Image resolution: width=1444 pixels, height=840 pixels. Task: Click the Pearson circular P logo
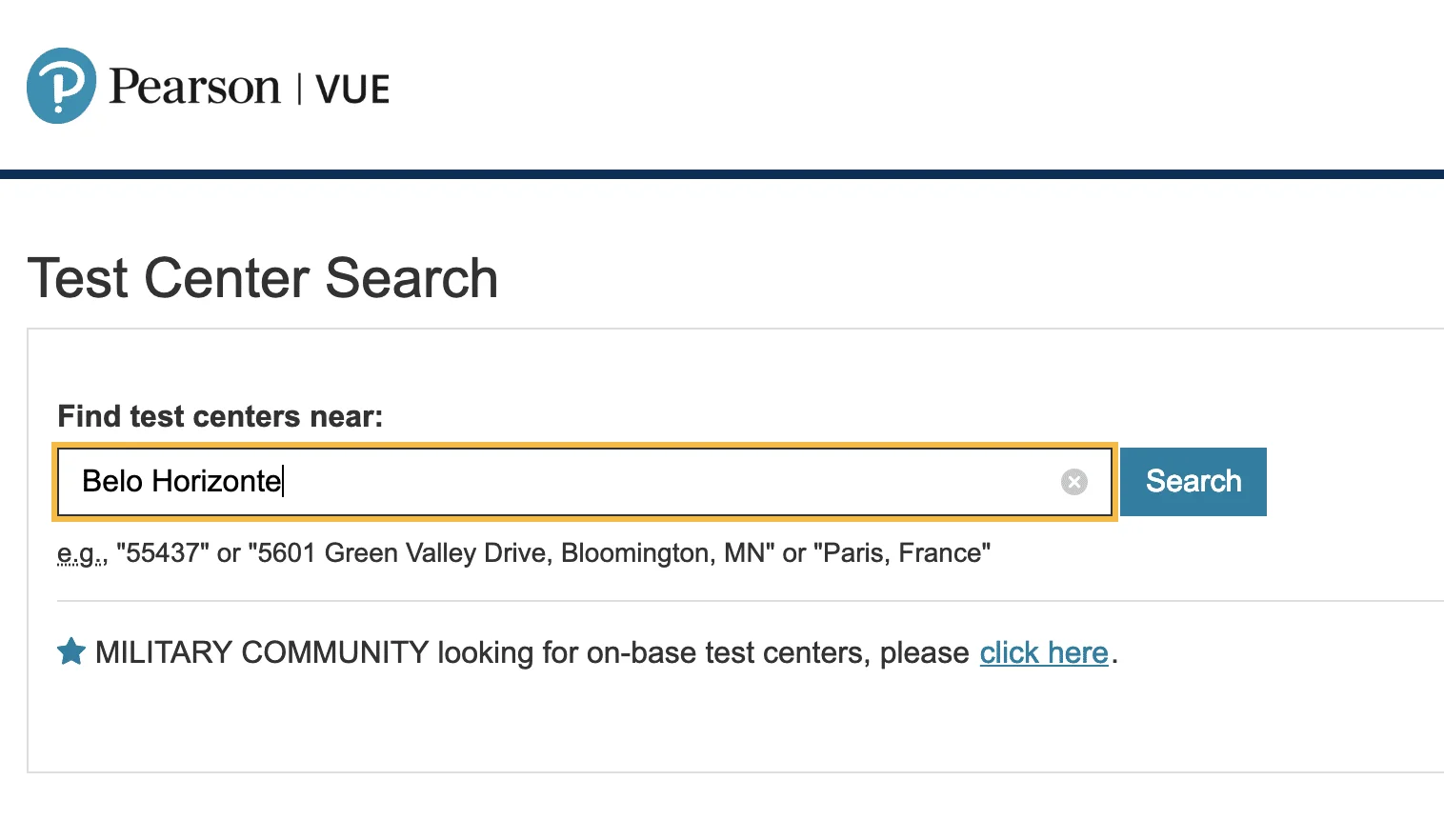tap(61, 86)
